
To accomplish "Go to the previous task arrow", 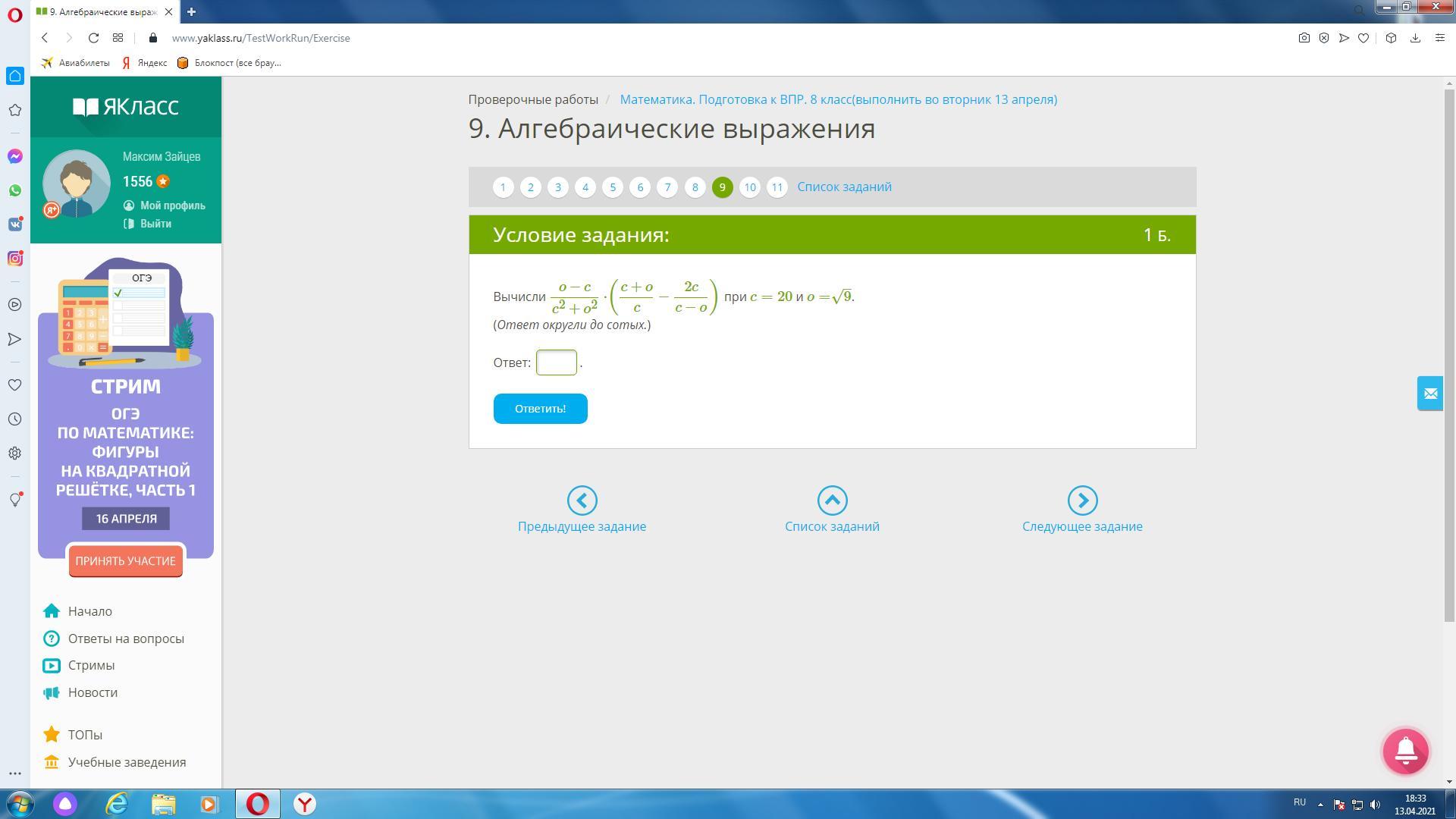I will [x=582, y=500].
